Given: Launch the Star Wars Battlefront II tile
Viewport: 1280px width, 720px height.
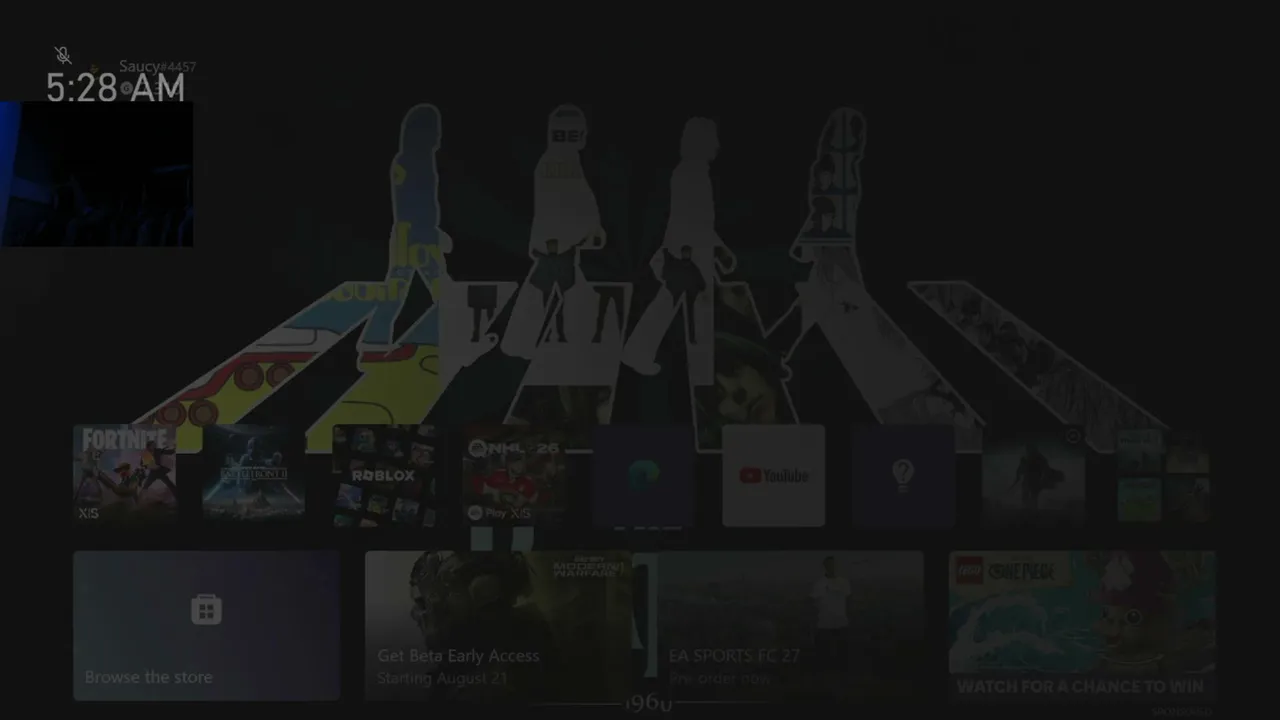Looking at the screenshot, I should pyautogui.click(x=254, y=475).
